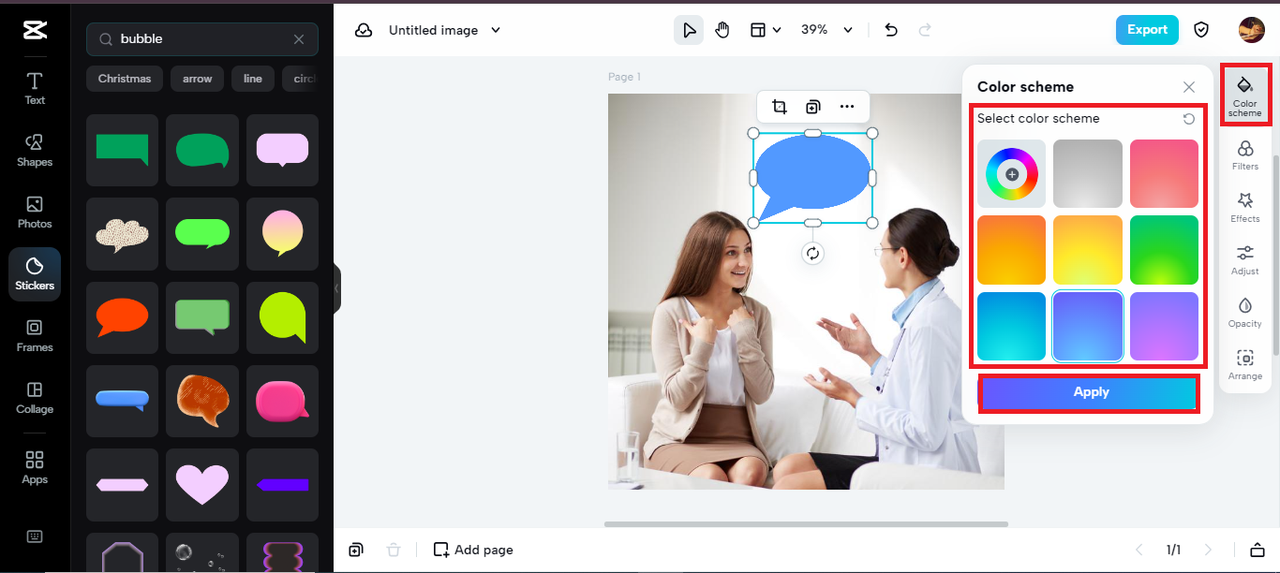Click the Add page button
This screenshot has height=573, width=1280.
(x=473, y=550)
